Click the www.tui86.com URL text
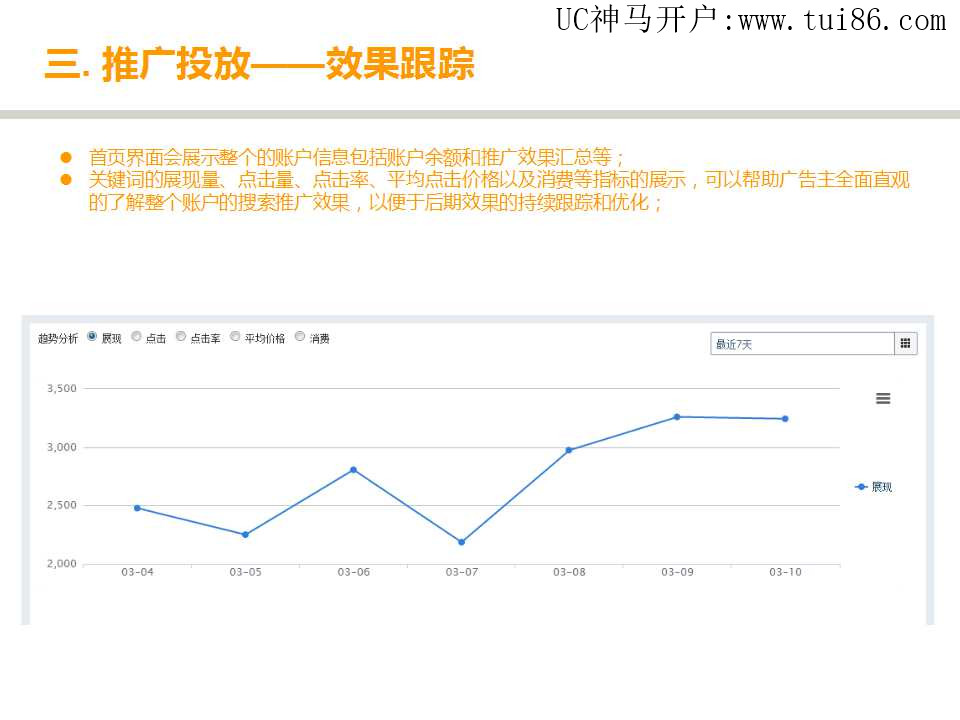The image size is (960, 720). click(x=841, y=21)
